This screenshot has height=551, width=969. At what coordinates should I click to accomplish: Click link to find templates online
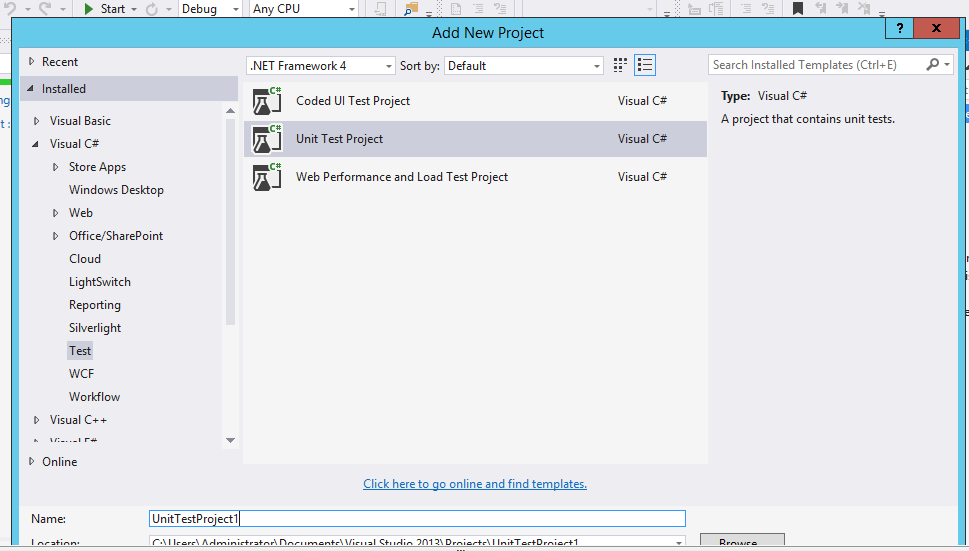[x=475, y=484]
